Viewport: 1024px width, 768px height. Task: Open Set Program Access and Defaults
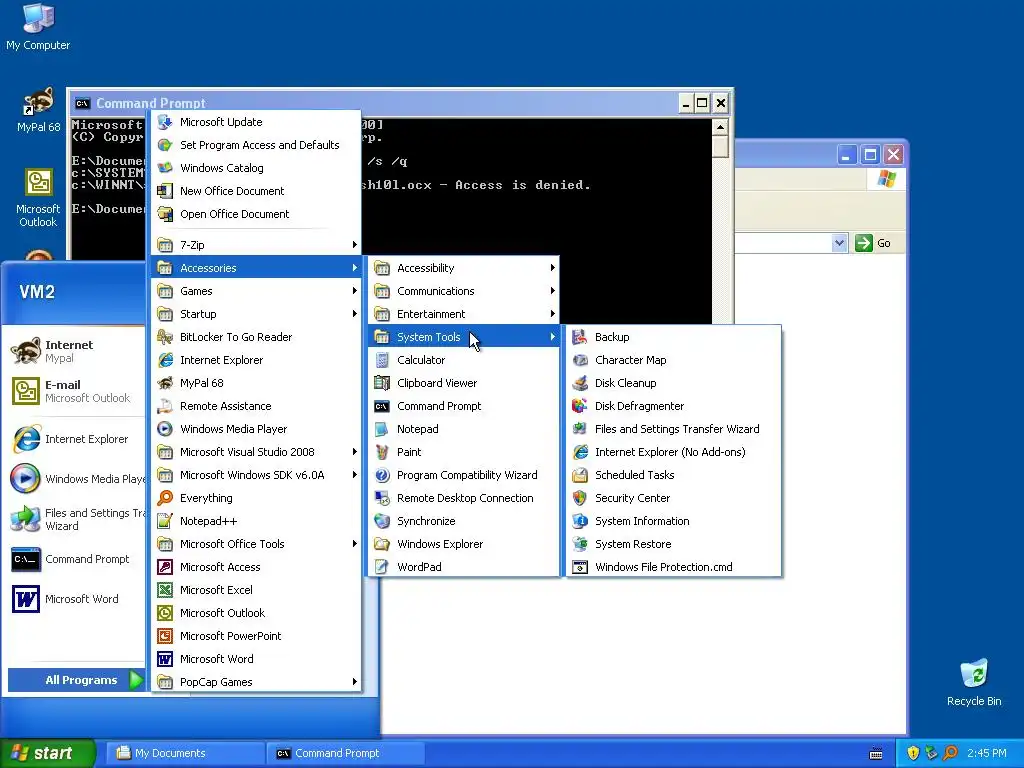click(256, 145)
